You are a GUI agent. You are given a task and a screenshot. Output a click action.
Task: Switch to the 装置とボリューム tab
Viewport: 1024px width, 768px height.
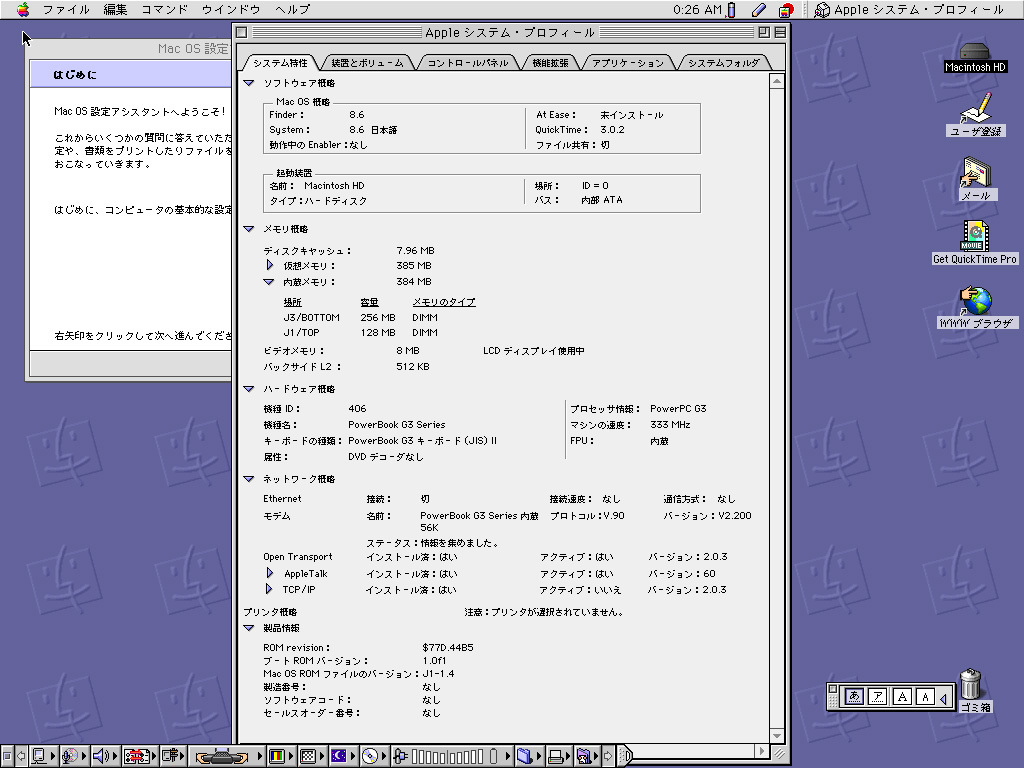pos(367,63)
